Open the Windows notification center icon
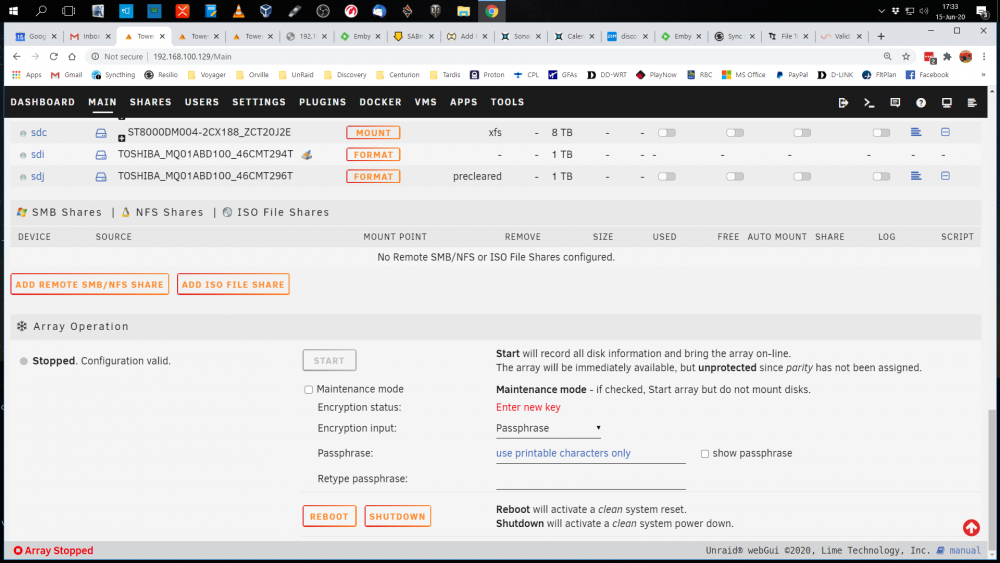The width and height of the screenshot is (1000, 563). (x=982, y=11)
